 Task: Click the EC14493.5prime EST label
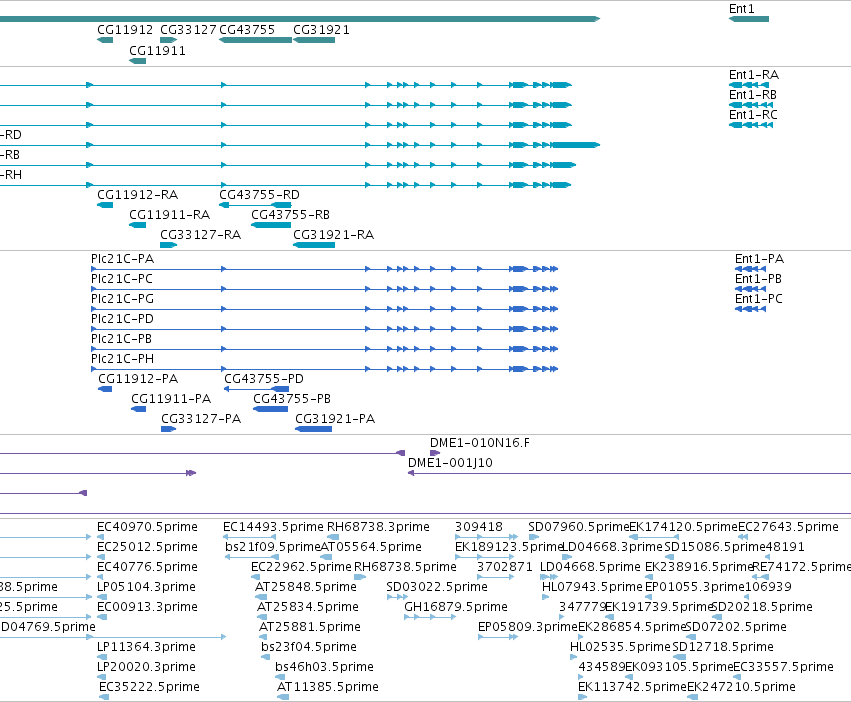point(273,527)
